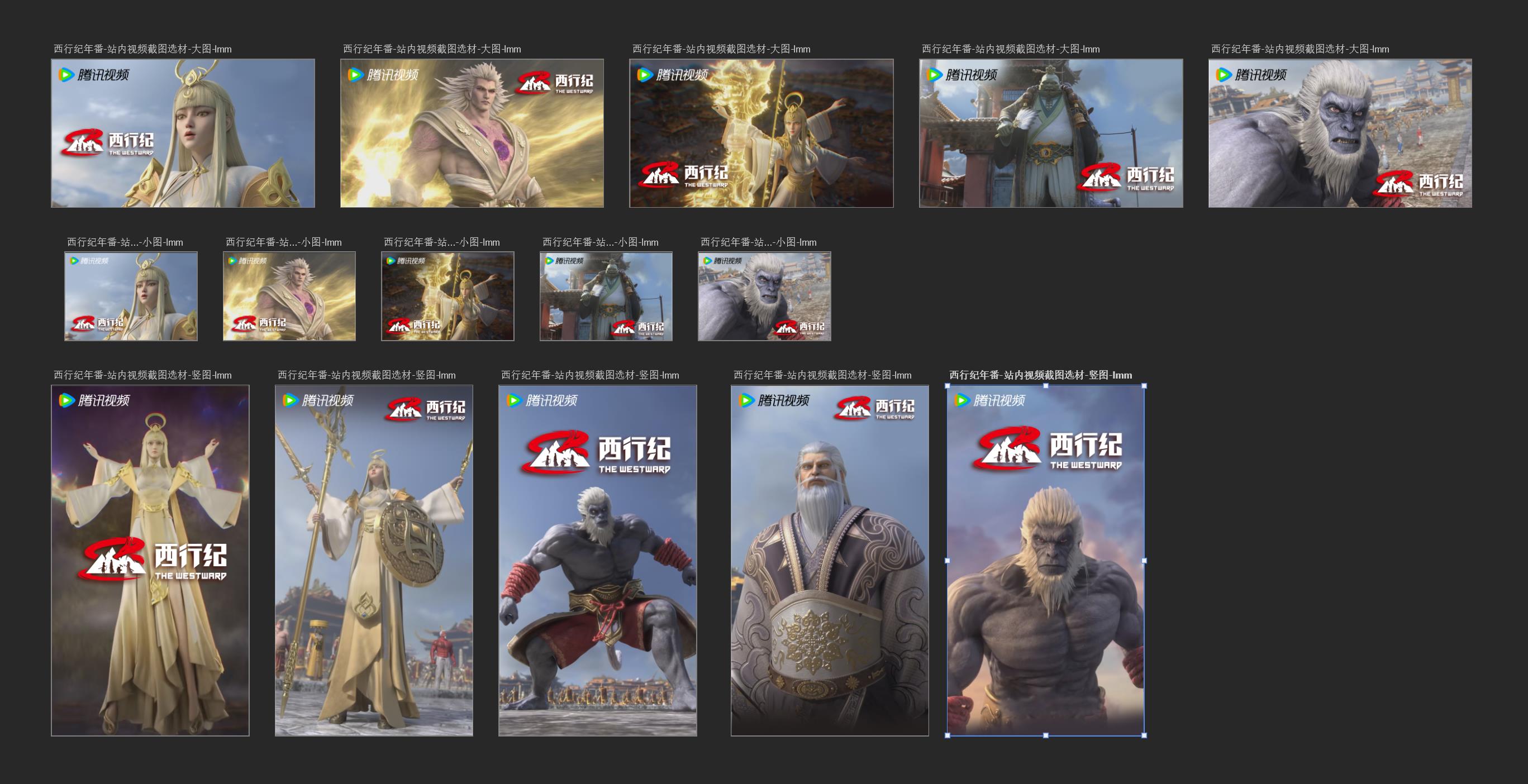Click the 大图-lmm title above the green-robed character artboard

[1011, 49]
